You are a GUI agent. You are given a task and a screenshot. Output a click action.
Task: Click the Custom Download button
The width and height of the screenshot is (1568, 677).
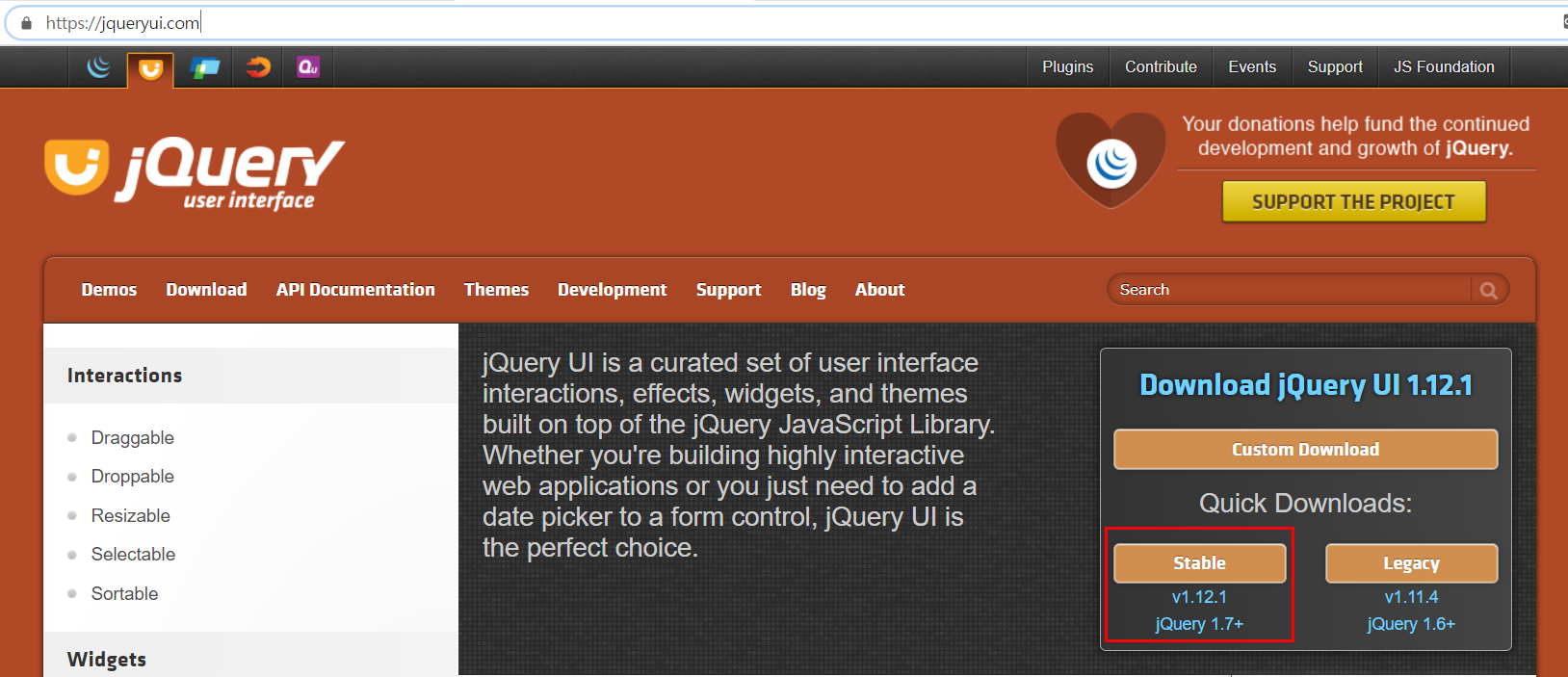(1305, 450)
